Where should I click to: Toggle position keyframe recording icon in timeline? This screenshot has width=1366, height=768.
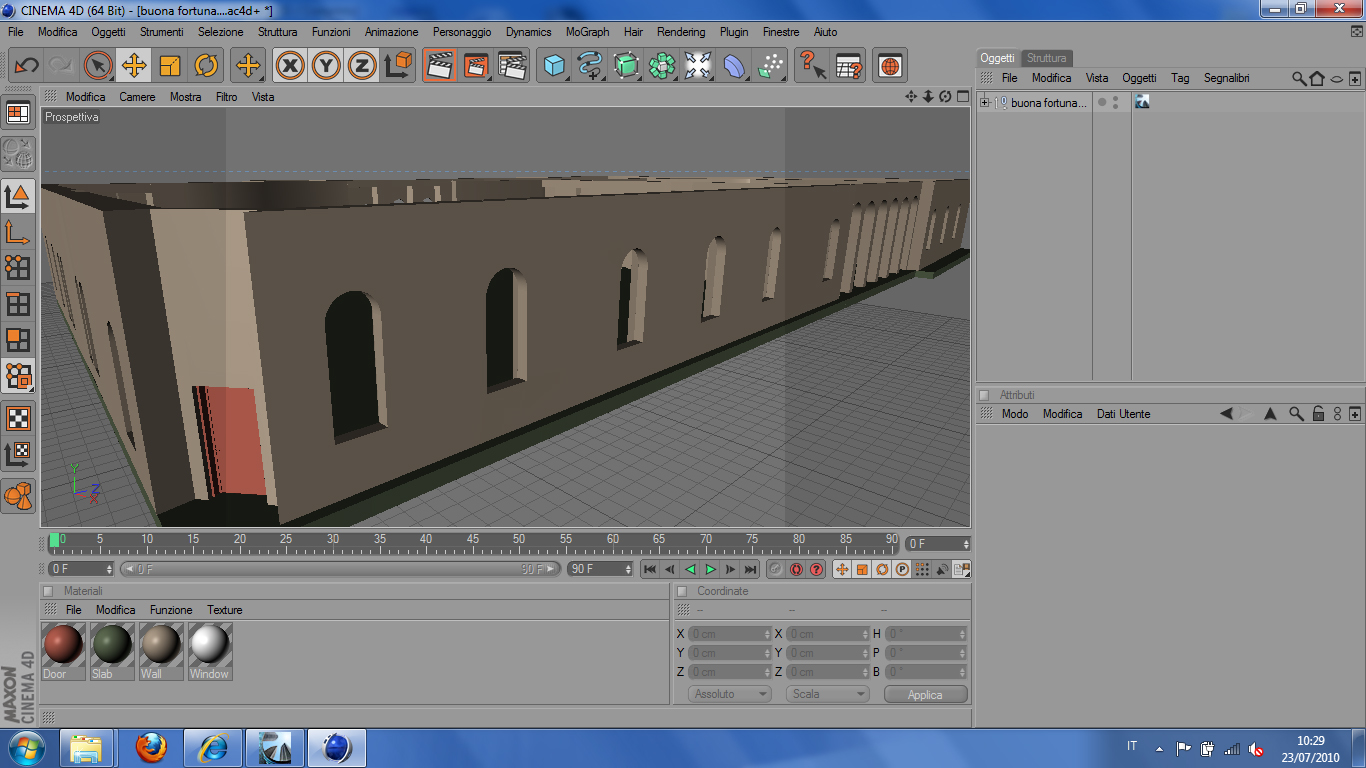pos(842,569)
